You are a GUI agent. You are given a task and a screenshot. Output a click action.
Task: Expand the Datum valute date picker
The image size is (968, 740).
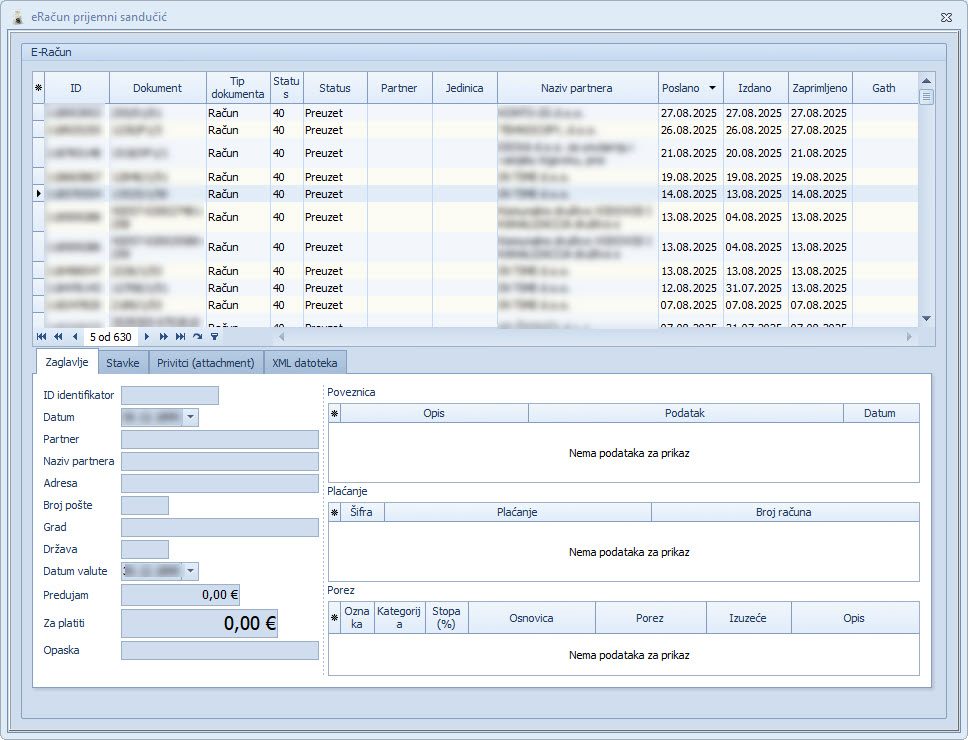190,572
